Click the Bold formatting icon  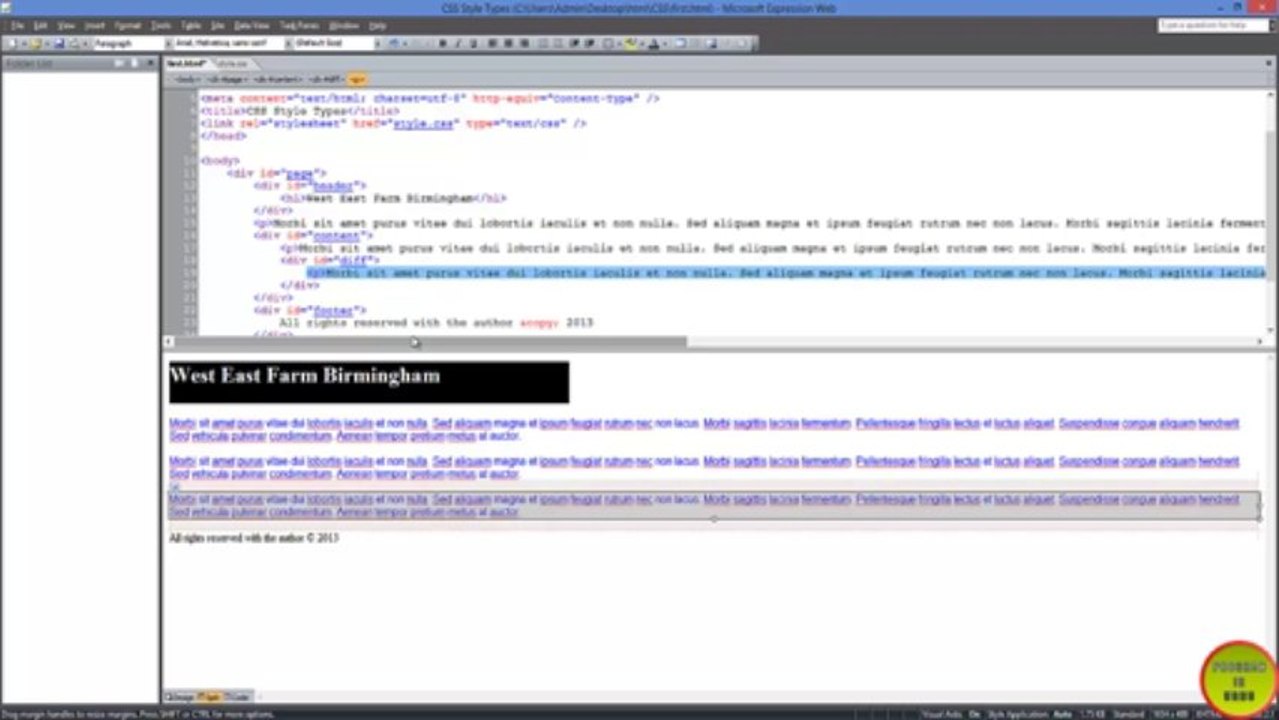click(x=442, y=44)
